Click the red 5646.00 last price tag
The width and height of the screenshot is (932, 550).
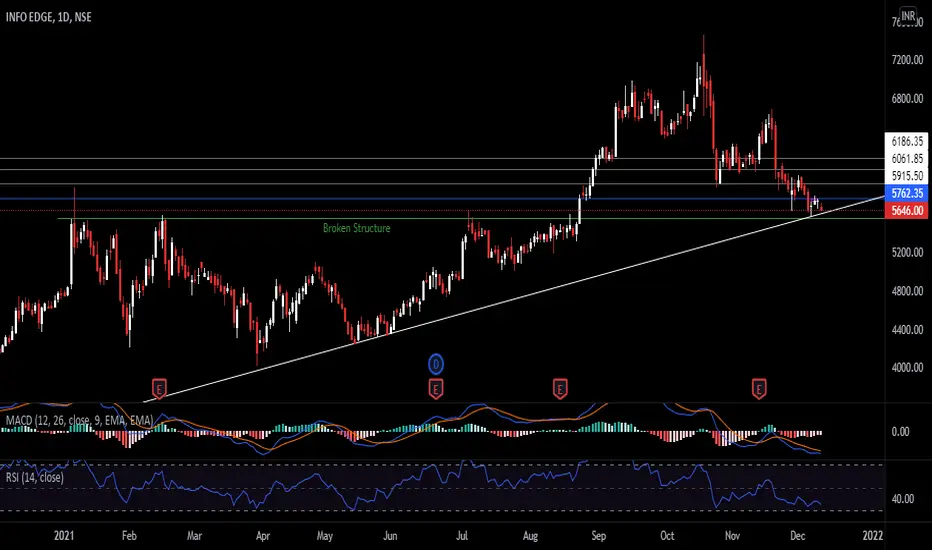pyautogui.click(x=906, y=210)
